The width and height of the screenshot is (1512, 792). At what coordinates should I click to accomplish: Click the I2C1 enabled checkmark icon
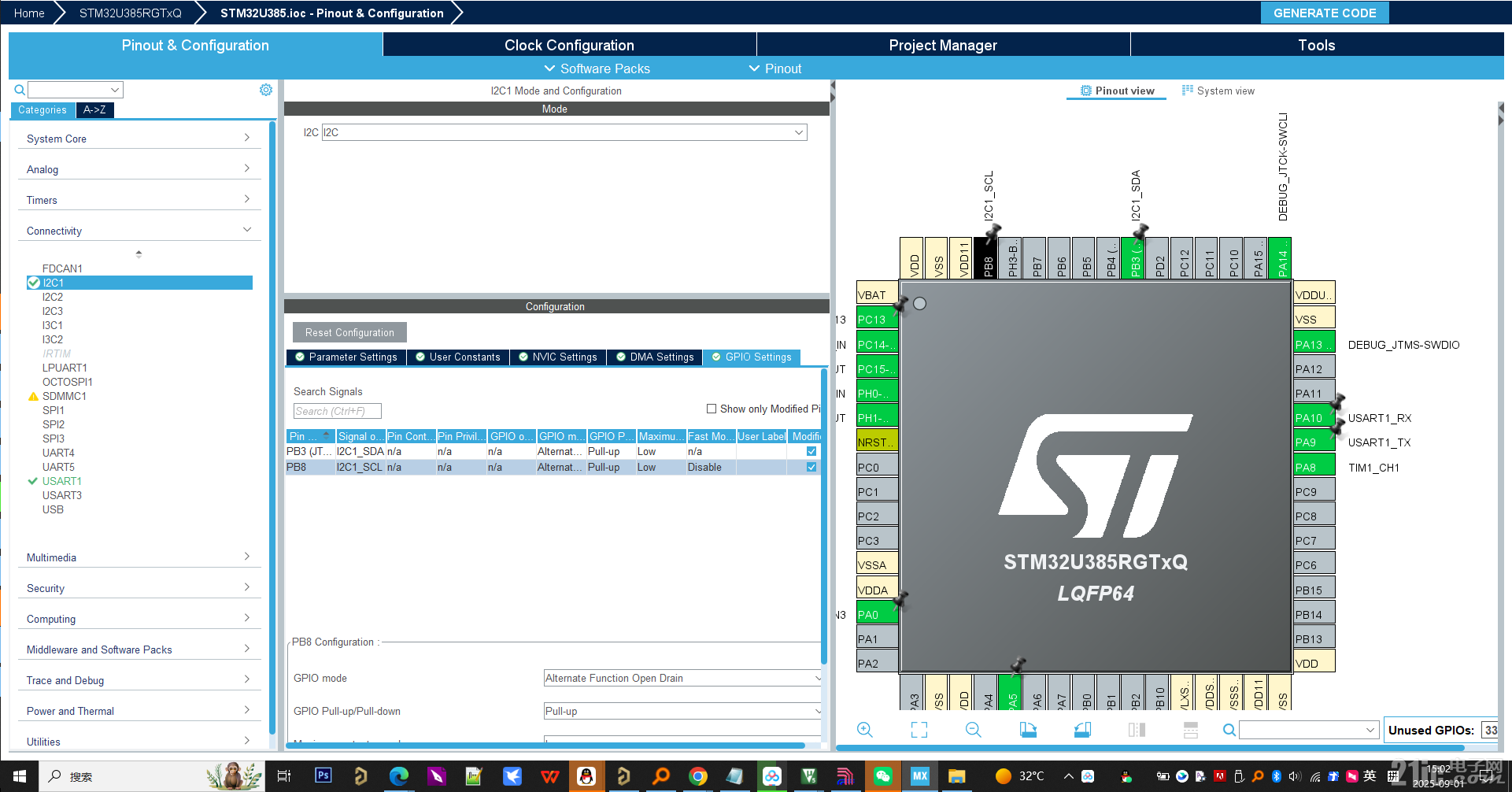(x=33, y=283)
